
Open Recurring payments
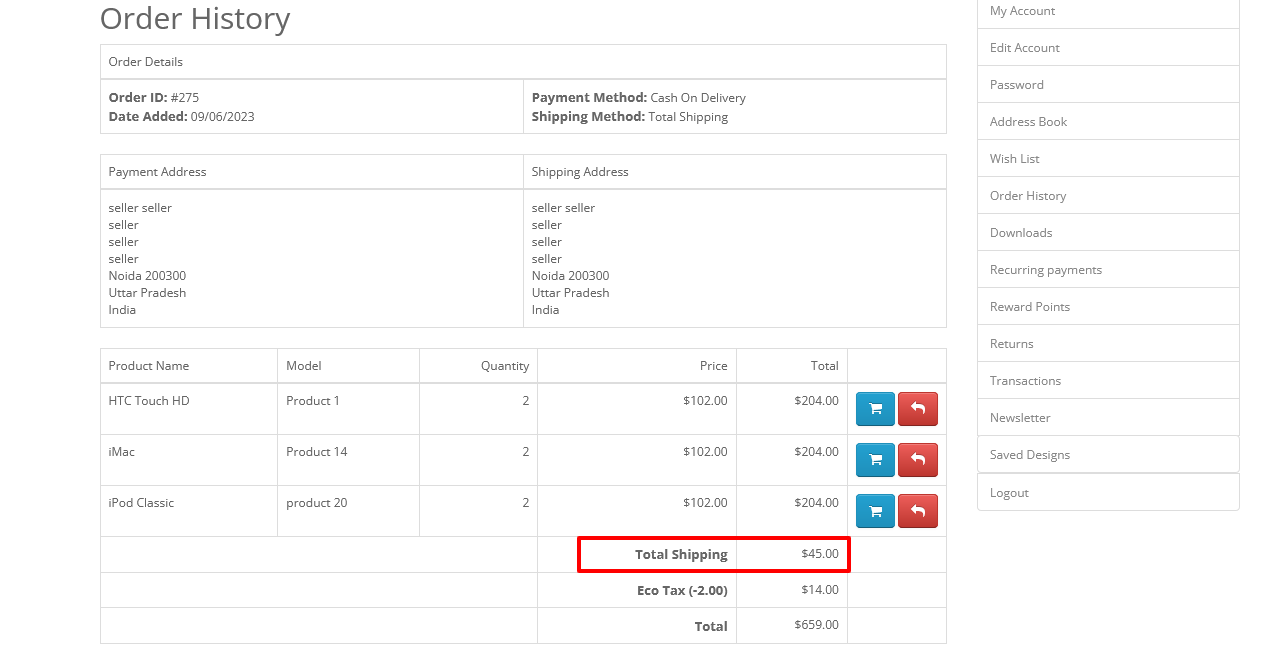point(1108,270)
